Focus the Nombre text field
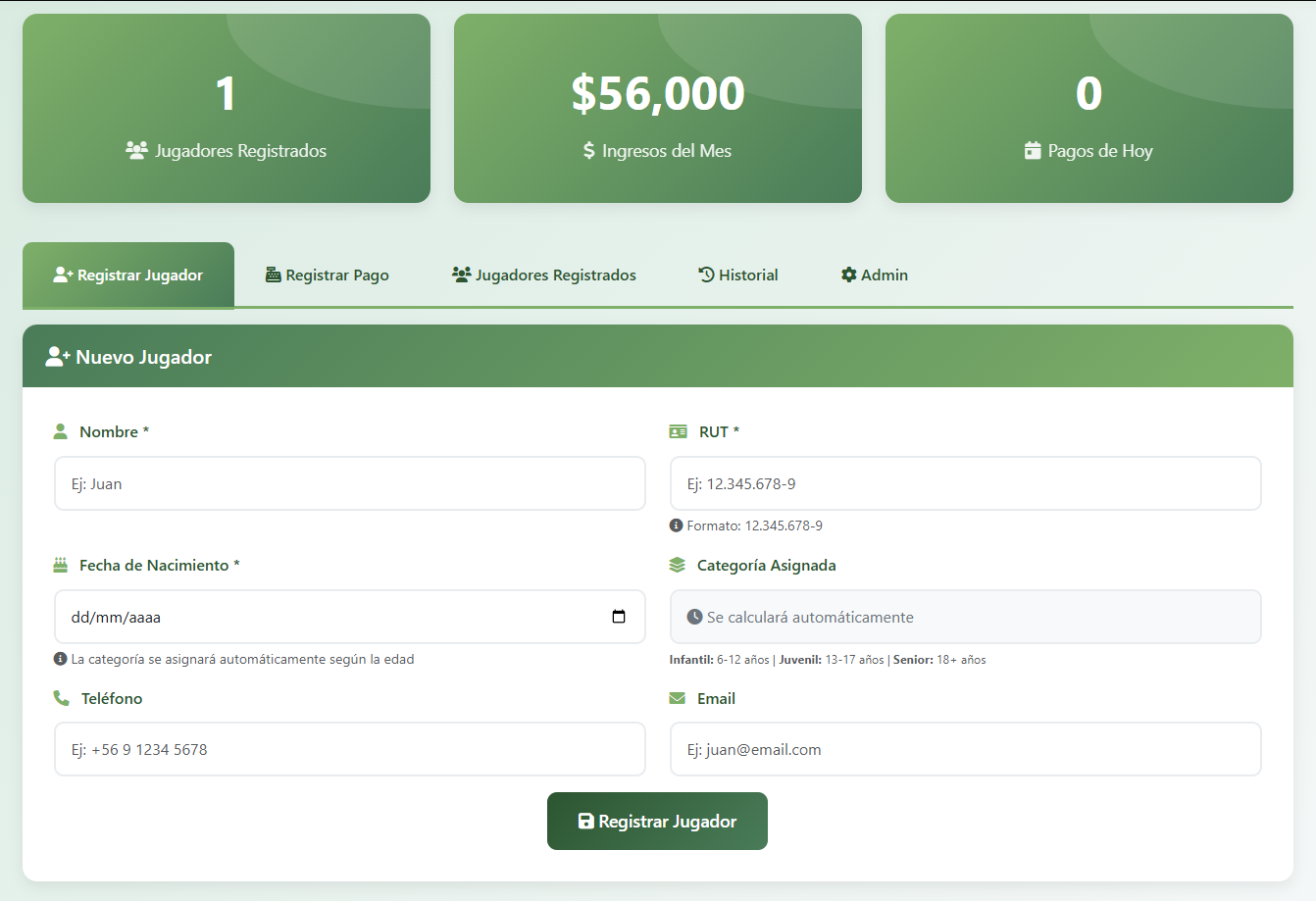Viewport: 1316px width, 901px height. tap(349, 483)
